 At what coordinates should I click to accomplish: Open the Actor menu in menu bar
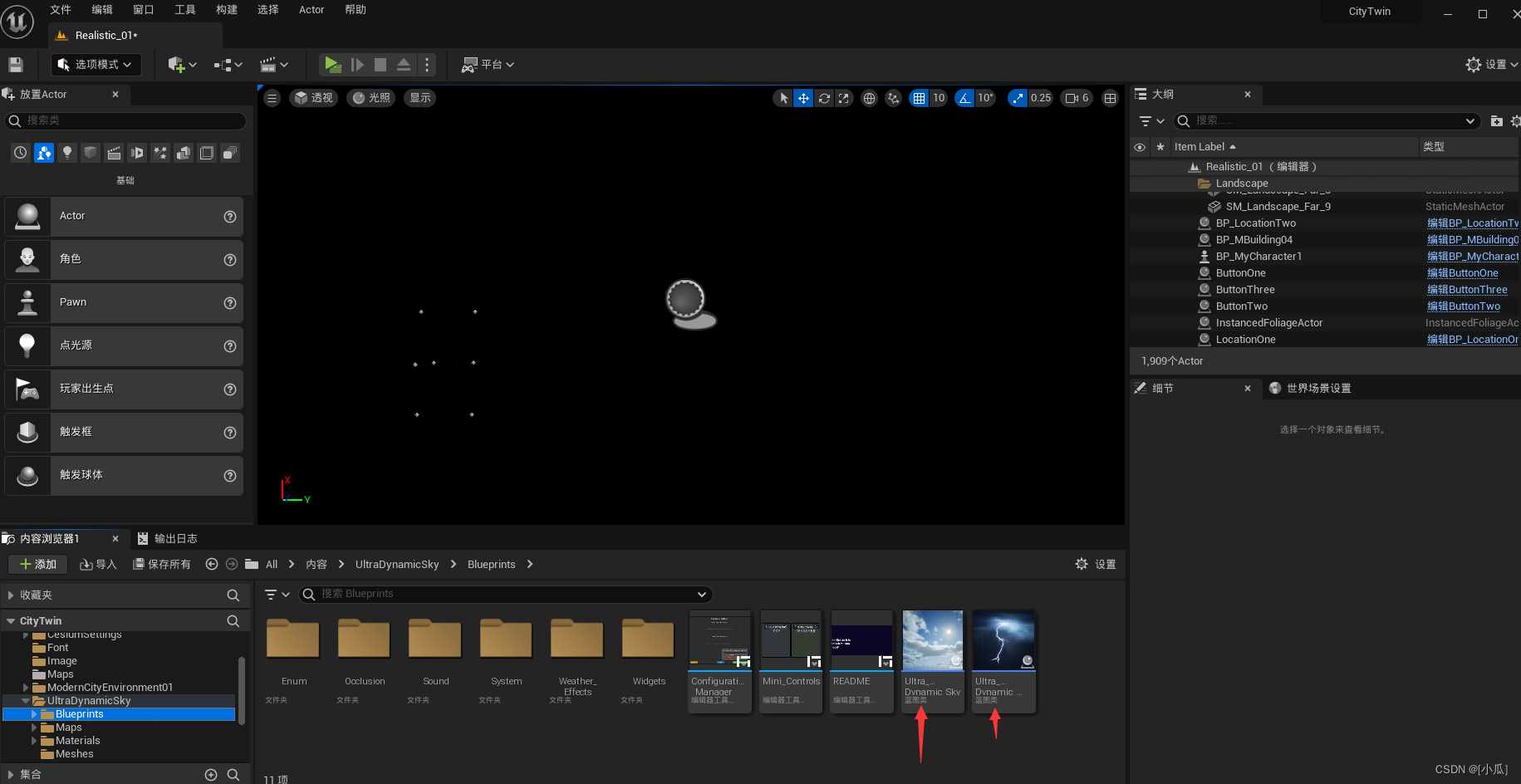pyautogui.click(x=312, y=10)
